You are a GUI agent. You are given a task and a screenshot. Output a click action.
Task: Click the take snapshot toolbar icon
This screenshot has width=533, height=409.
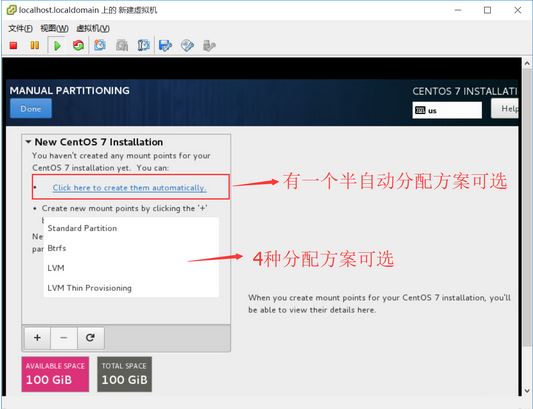click(x=100, y=45)
